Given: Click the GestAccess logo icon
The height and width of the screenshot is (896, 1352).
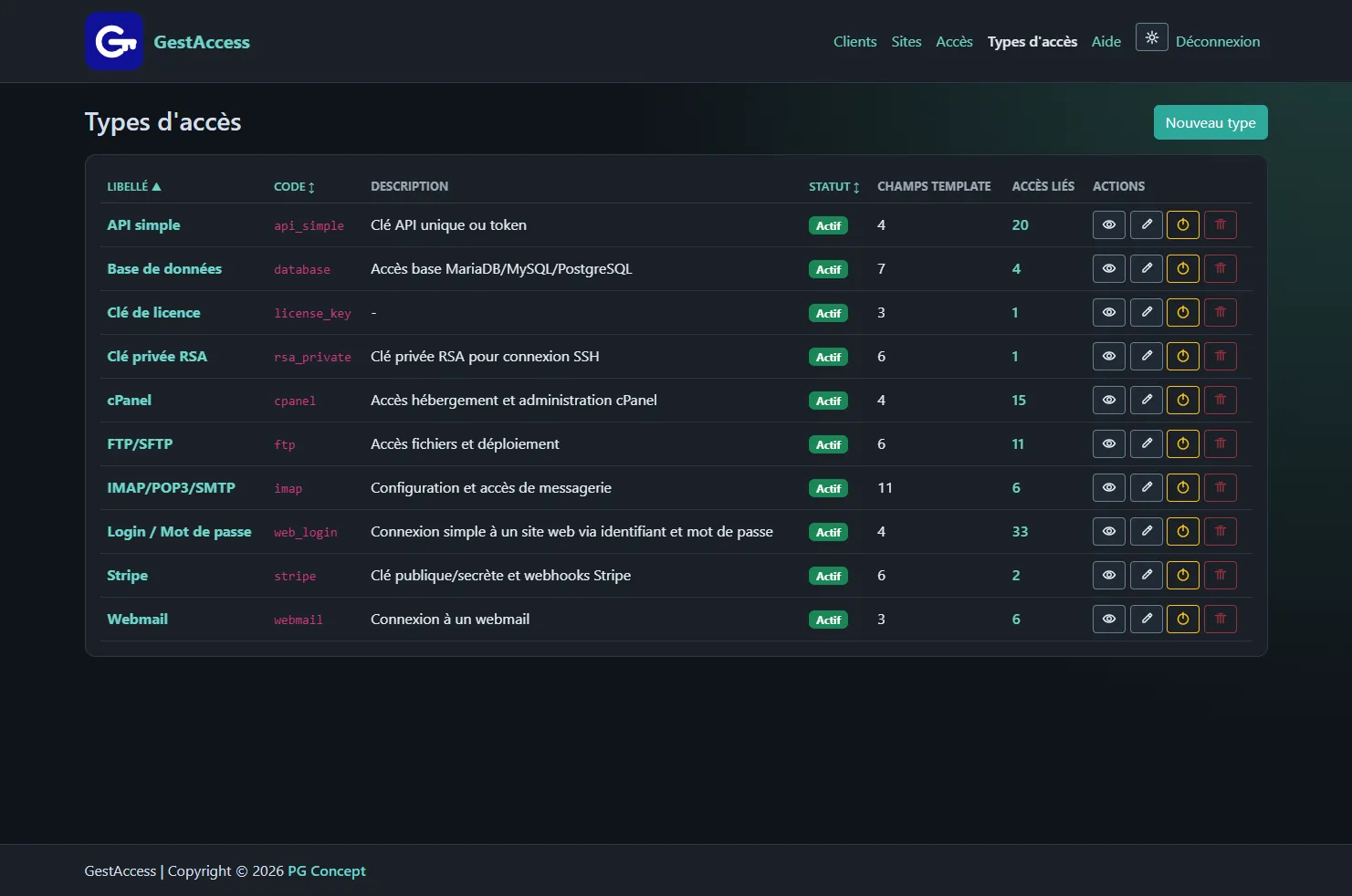Looking at the screenshot, I should click(x=114, y=41).
